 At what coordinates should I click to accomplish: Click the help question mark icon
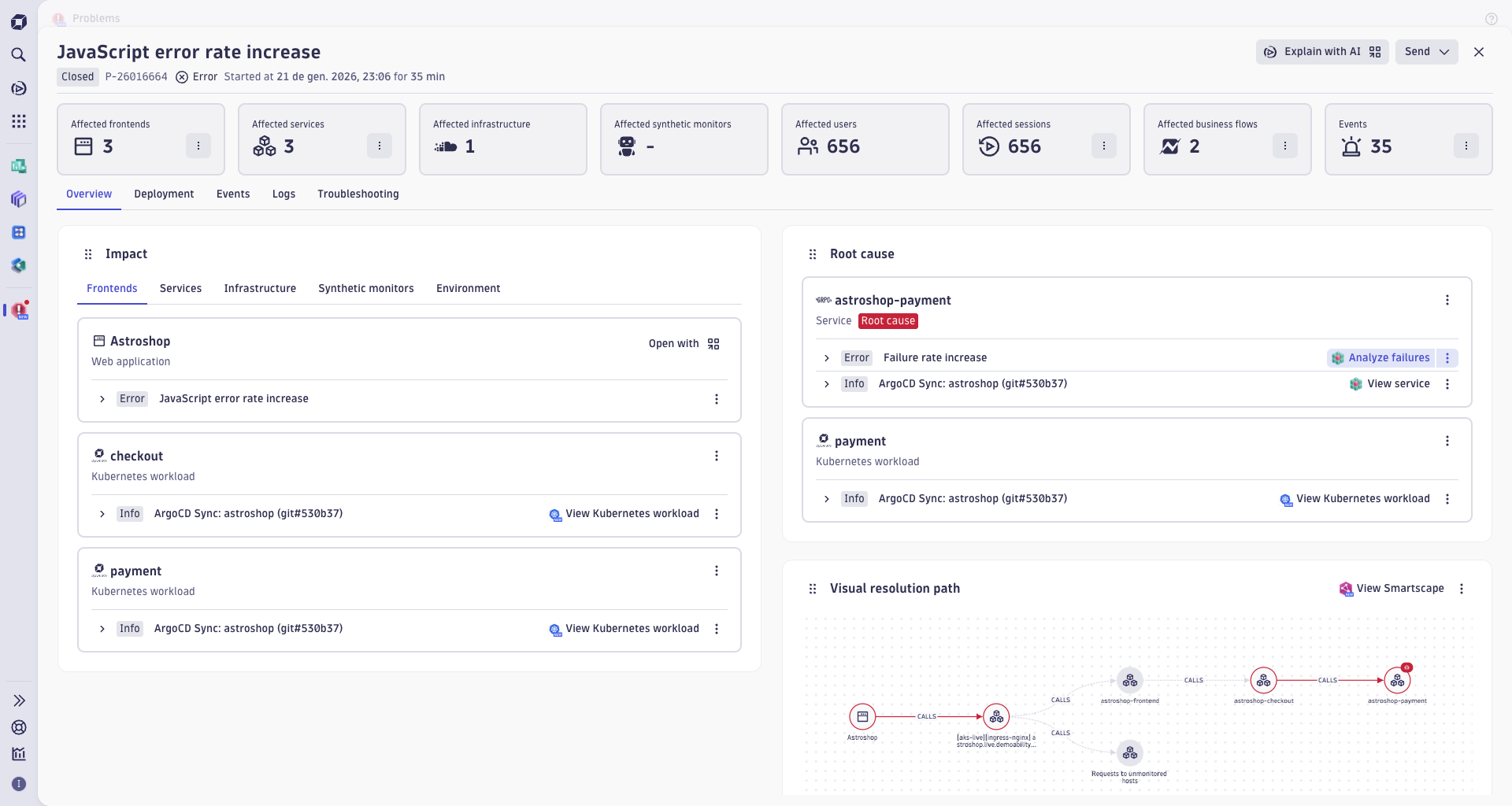(x=1491, y=19)
